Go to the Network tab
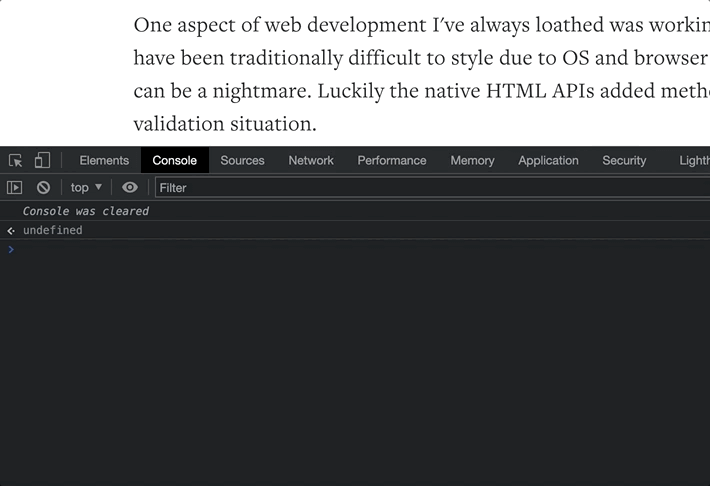710x486 pixels. [x=311, y=160]
